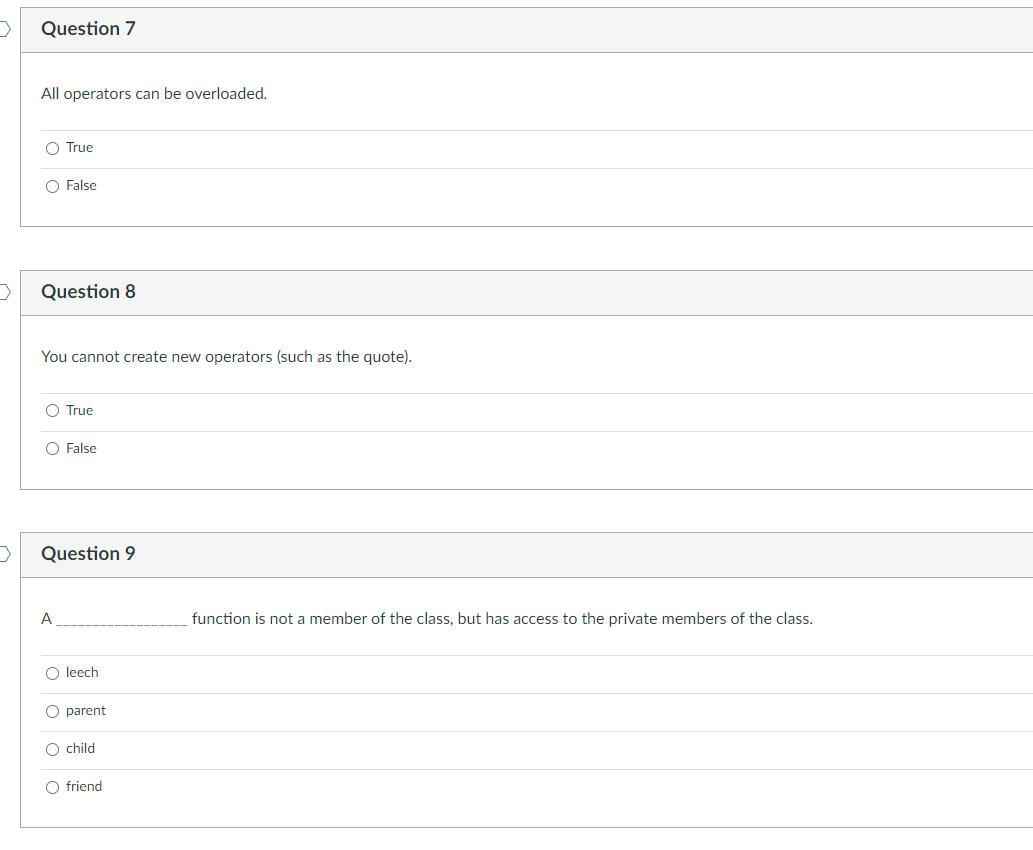Select True radio button for Question 7

point(52,148)
